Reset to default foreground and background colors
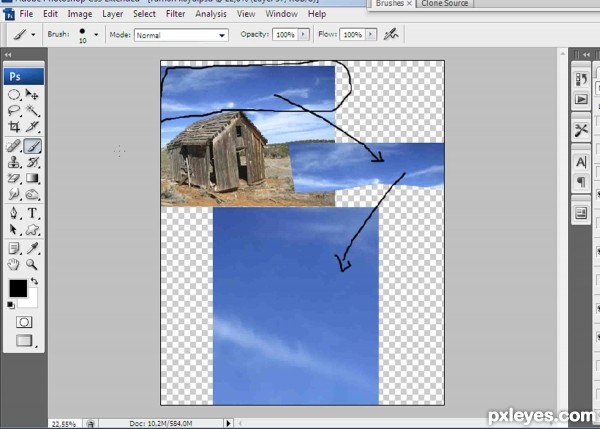The image size is (600, 429). [11, 305]
